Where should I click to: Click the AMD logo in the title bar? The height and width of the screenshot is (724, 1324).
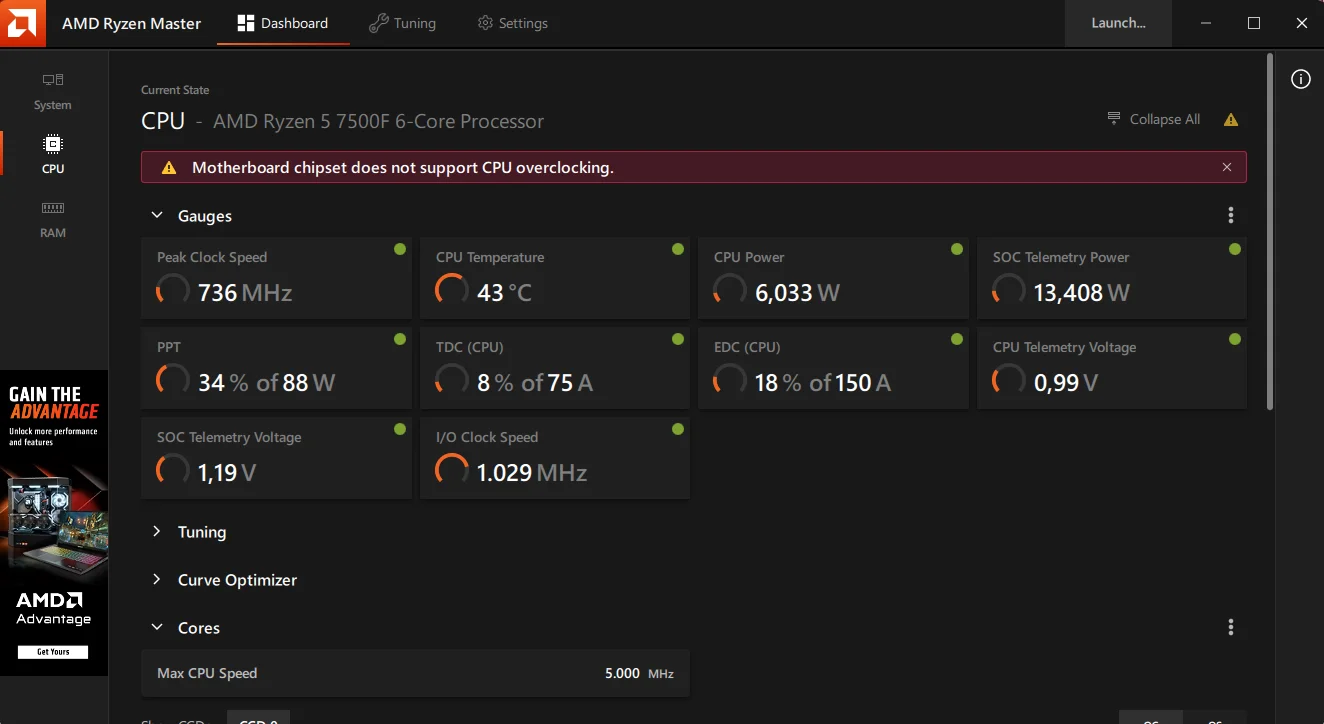coord(23,23)
